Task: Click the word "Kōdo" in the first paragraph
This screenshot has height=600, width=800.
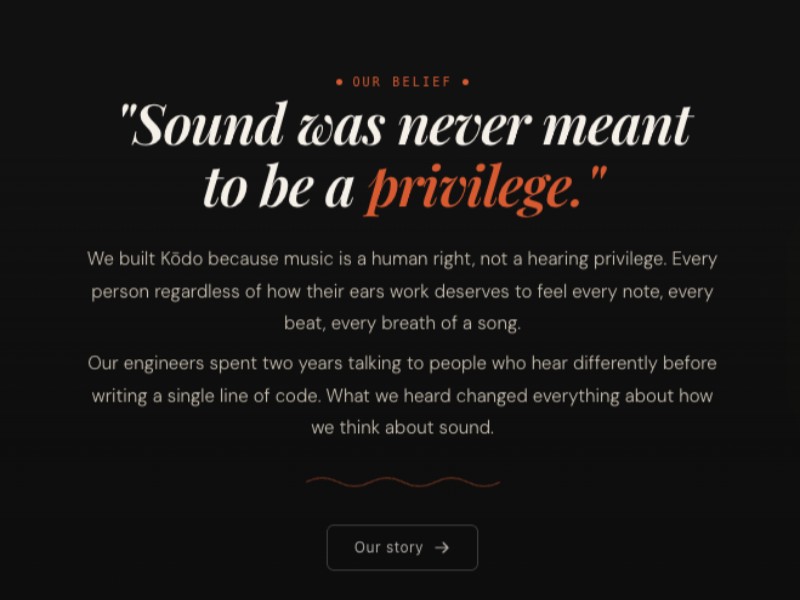Action: click(182, 259)
